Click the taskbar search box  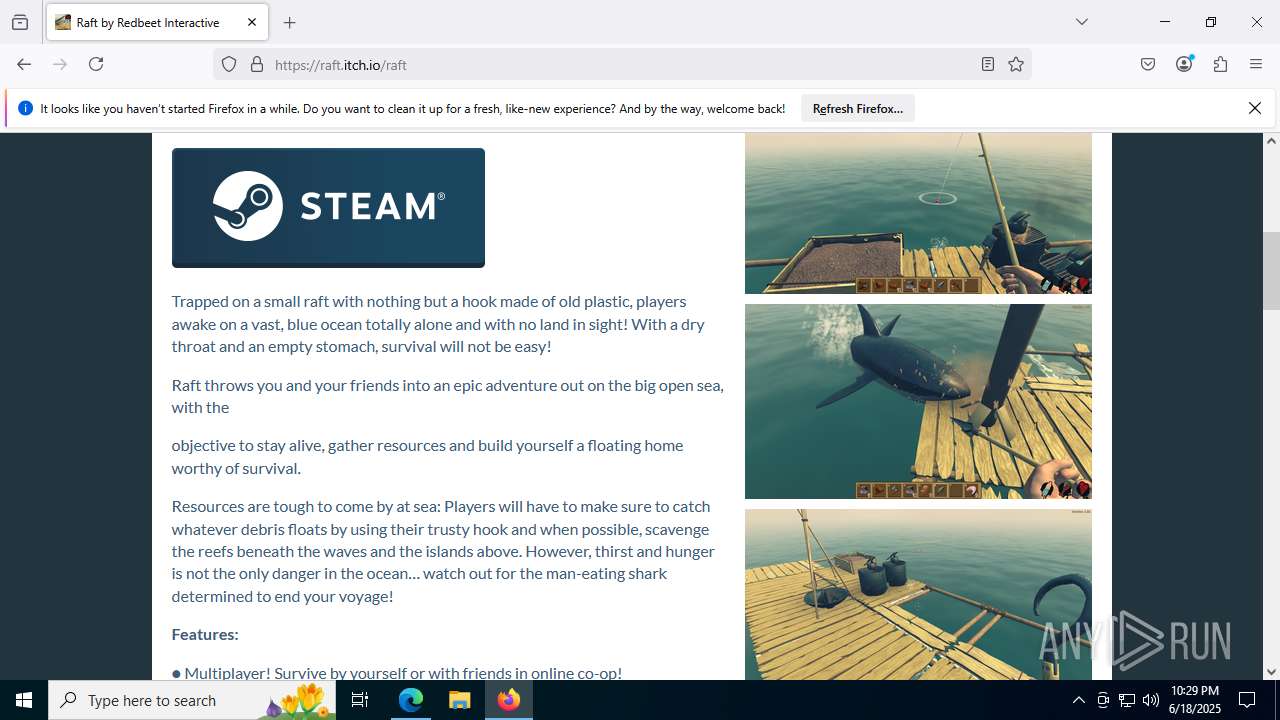pos(192,700)
